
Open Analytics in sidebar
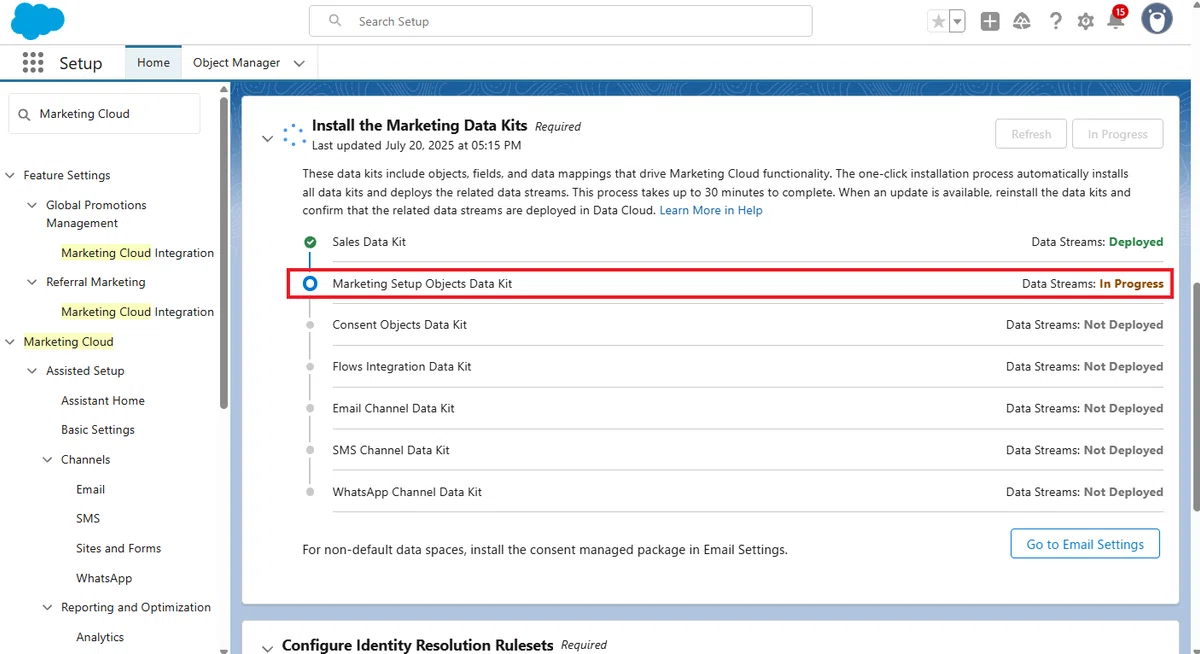(100, 637)
